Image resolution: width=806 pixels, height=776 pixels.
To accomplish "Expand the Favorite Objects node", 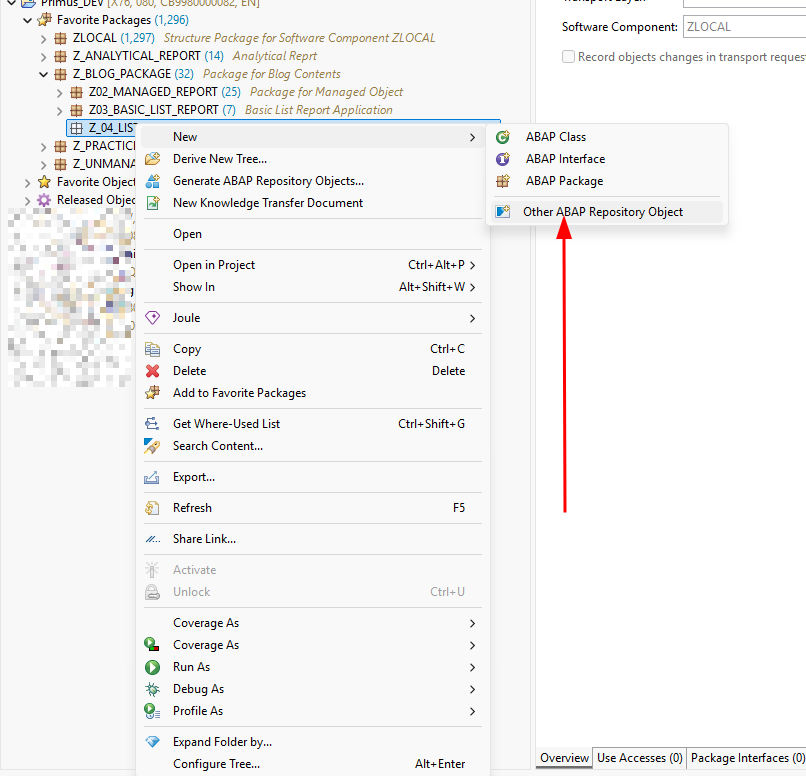I will point(28,182).
